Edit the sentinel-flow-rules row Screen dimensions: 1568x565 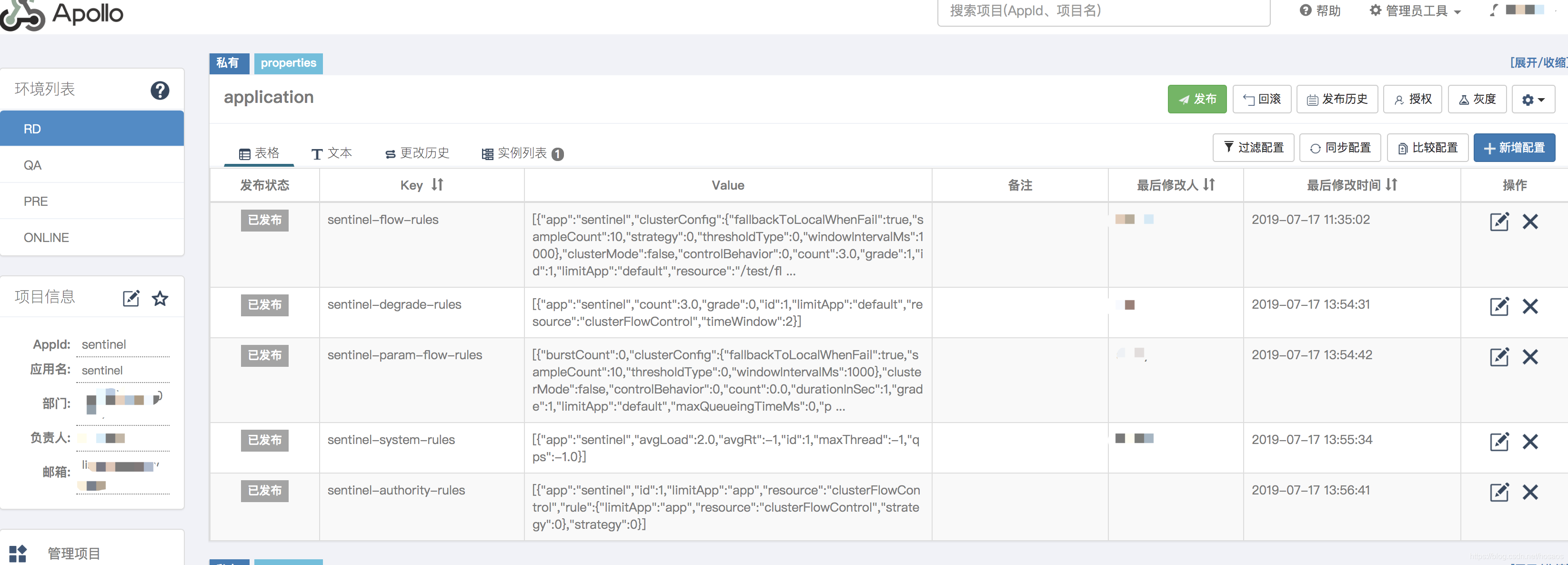(x=1498, y=222)
